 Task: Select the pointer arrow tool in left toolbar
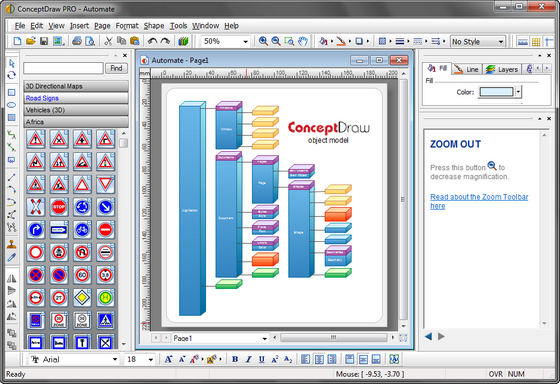pos(11,64)
